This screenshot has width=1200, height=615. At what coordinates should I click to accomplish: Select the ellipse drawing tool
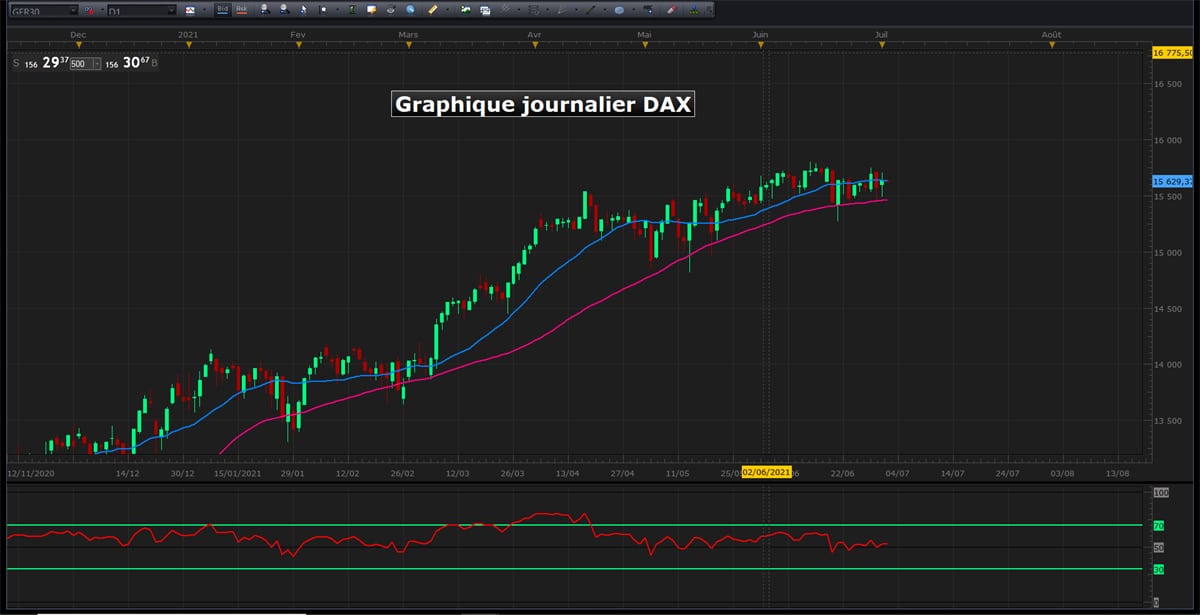pyautogui.click(x=619, y=9)
